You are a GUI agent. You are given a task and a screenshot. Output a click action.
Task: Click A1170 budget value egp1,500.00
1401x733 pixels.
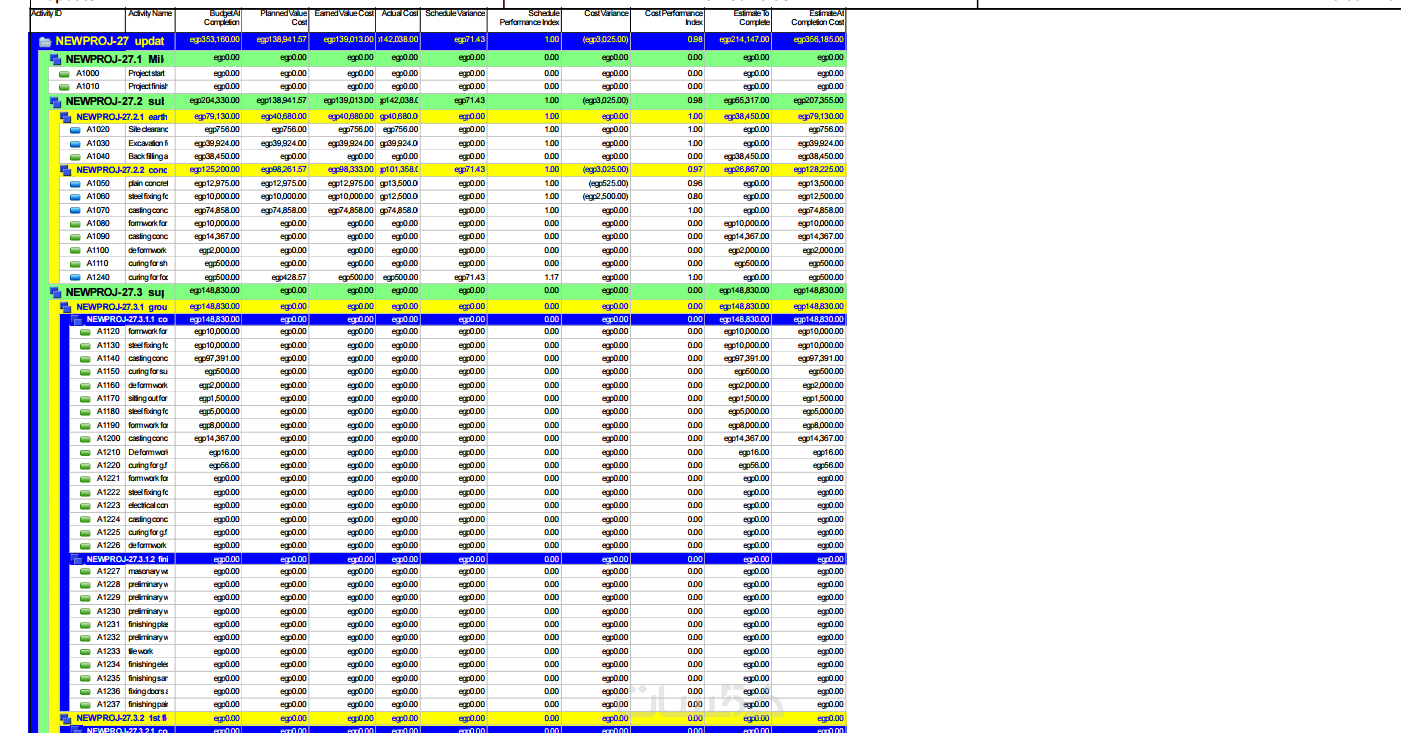[219, 399]
